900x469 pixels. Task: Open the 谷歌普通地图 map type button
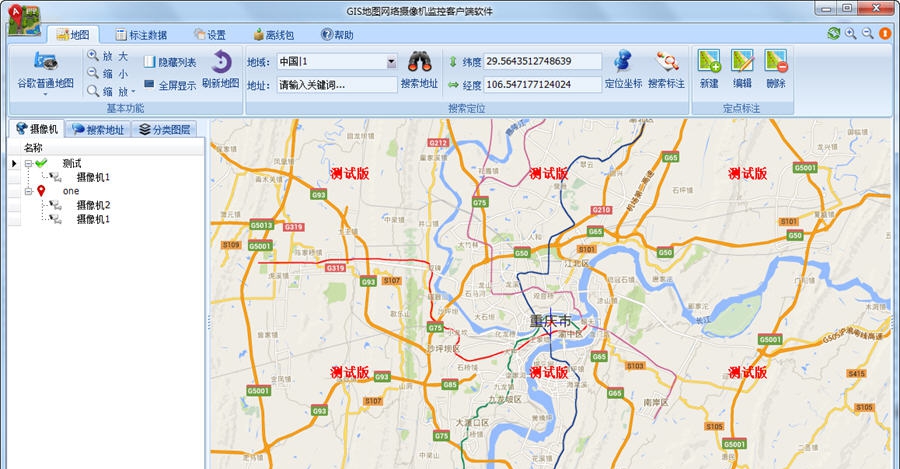(x=45, y=71)
